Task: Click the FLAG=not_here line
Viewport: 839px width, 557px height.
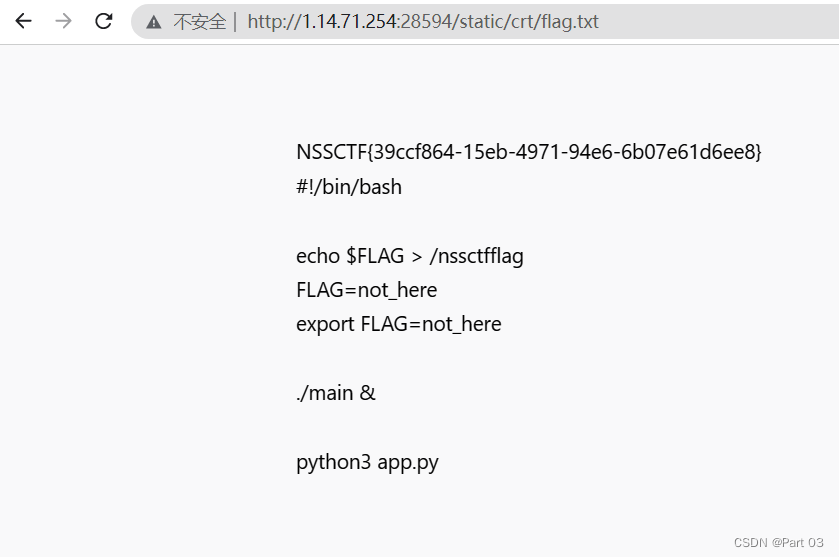Action: click(367, 290)
